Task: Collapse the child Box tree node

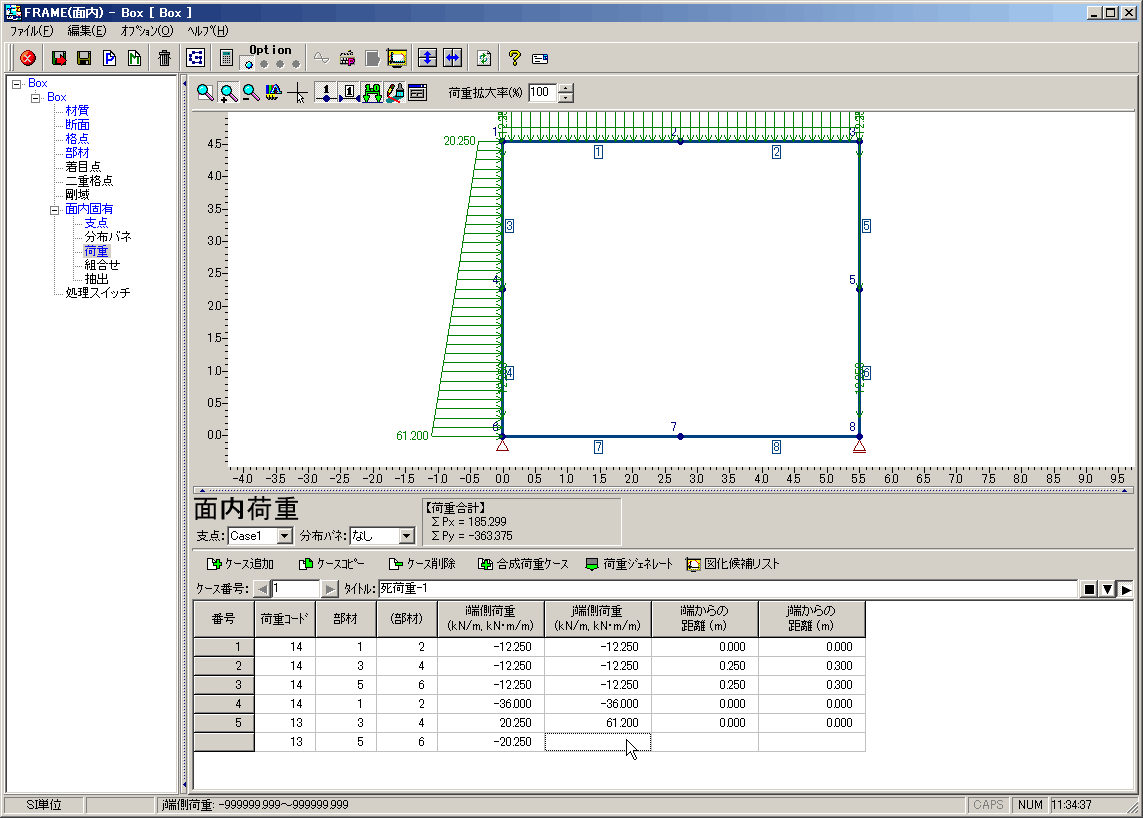Action: [x=35, y=98]
